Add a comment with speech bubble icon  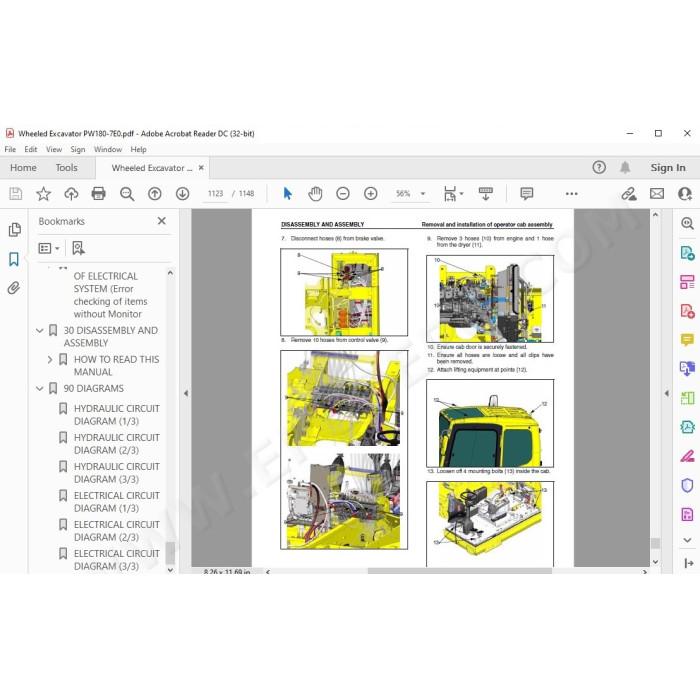coord(527,194)
